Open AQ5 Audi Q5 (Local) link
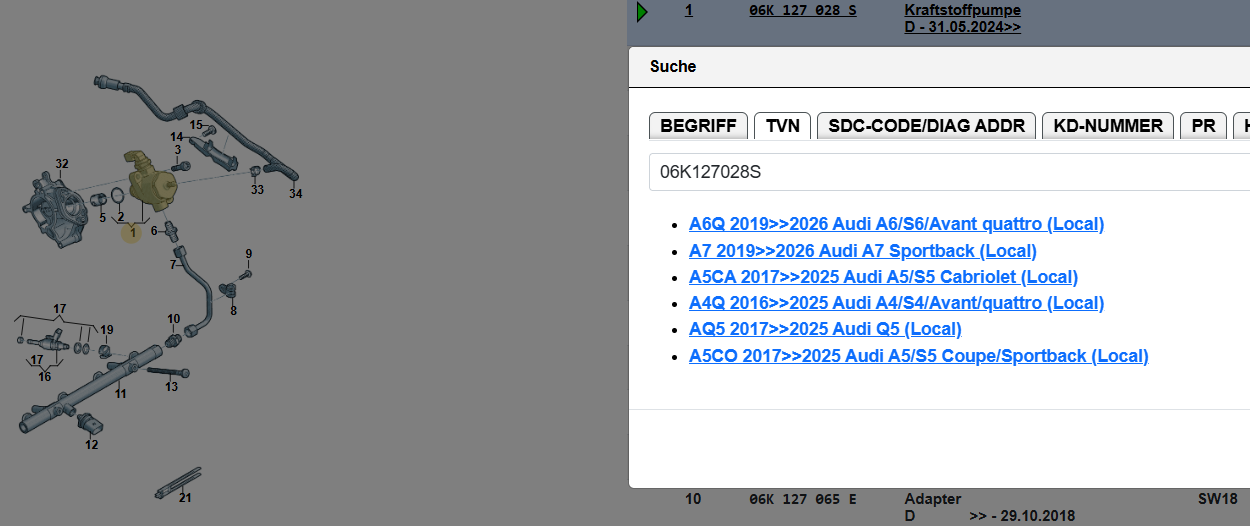 pos(825,329)
